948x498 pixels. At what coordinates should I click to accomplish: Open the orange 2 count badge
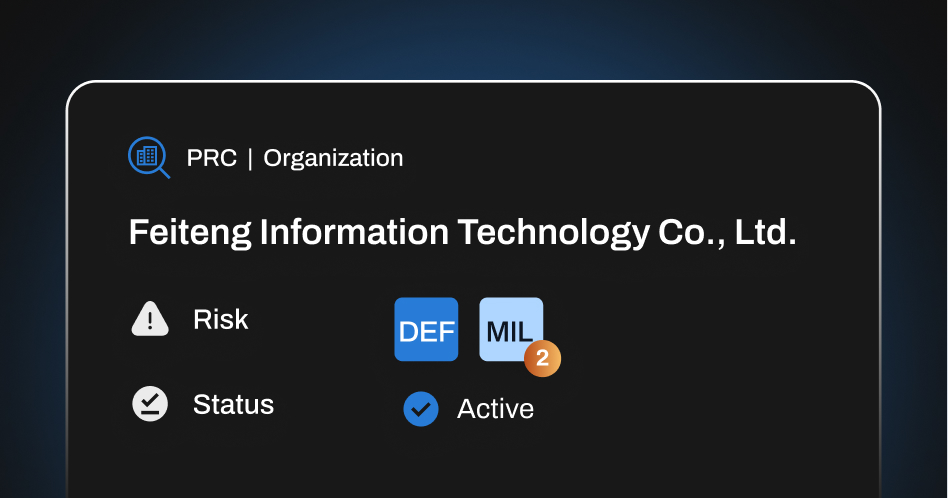click(542, 358)
